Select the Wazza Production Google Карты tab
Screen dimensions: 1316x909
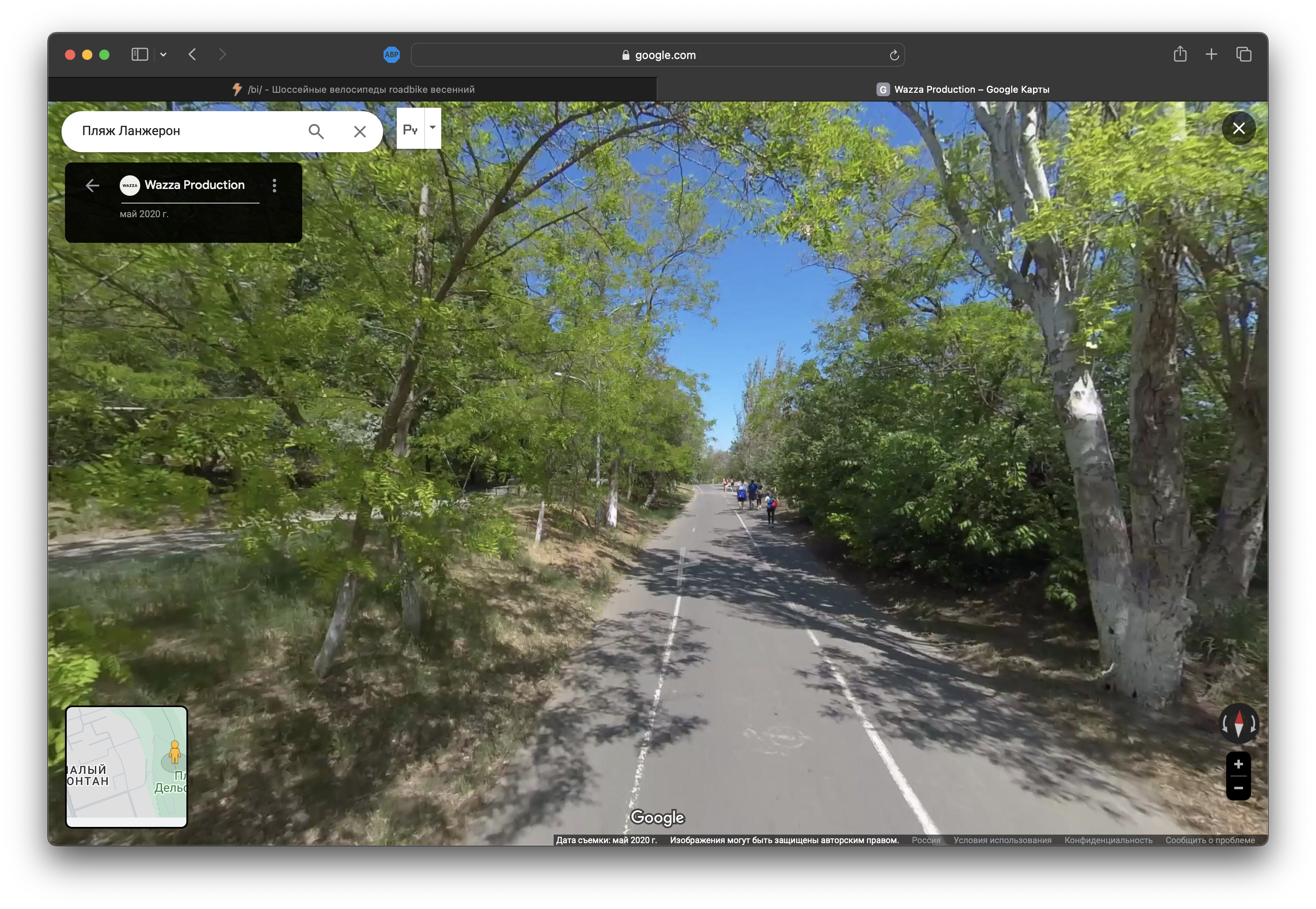[962, 89]
